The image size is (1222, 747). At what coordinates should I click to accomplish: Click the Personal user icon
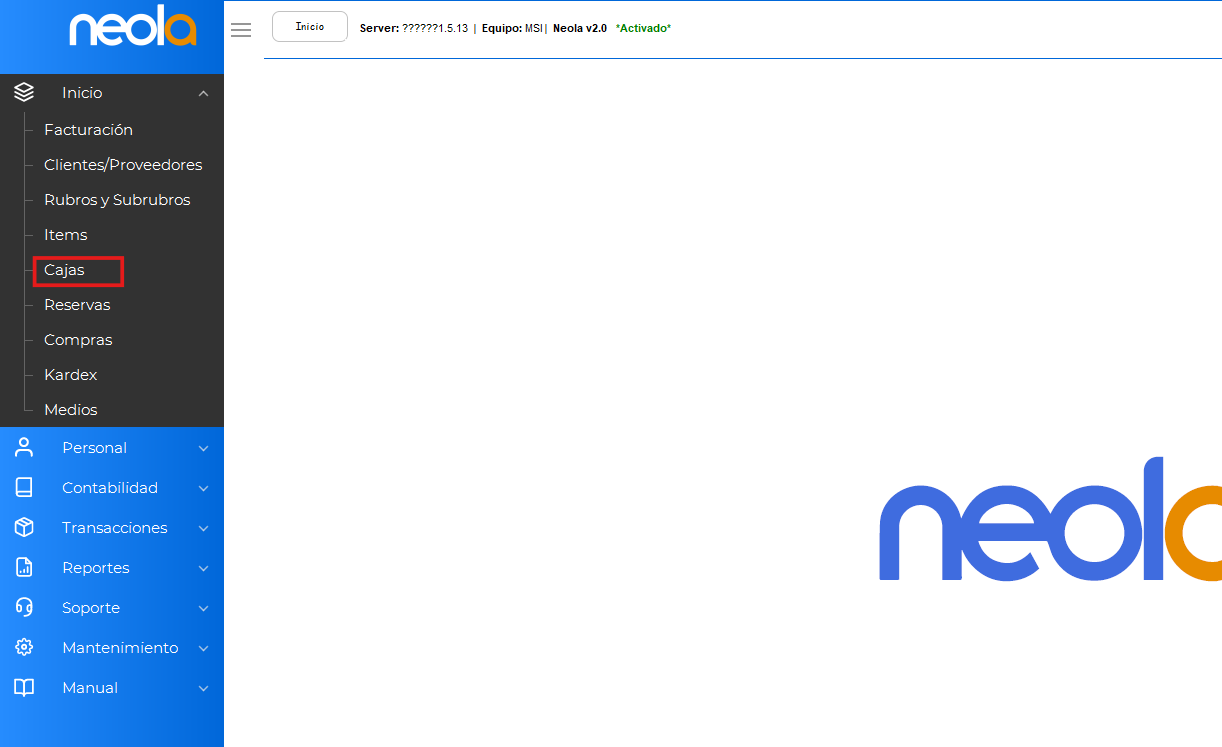coord(24,448)
